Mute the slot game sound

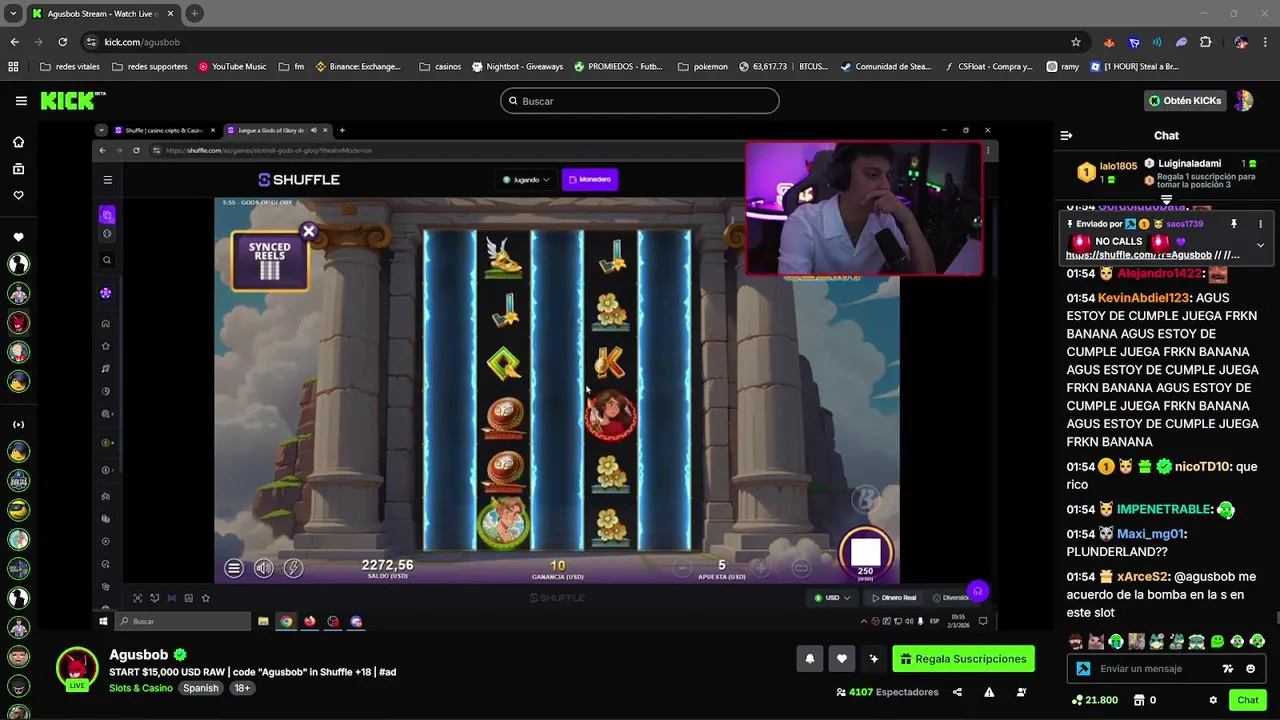(x=263, y=568)
